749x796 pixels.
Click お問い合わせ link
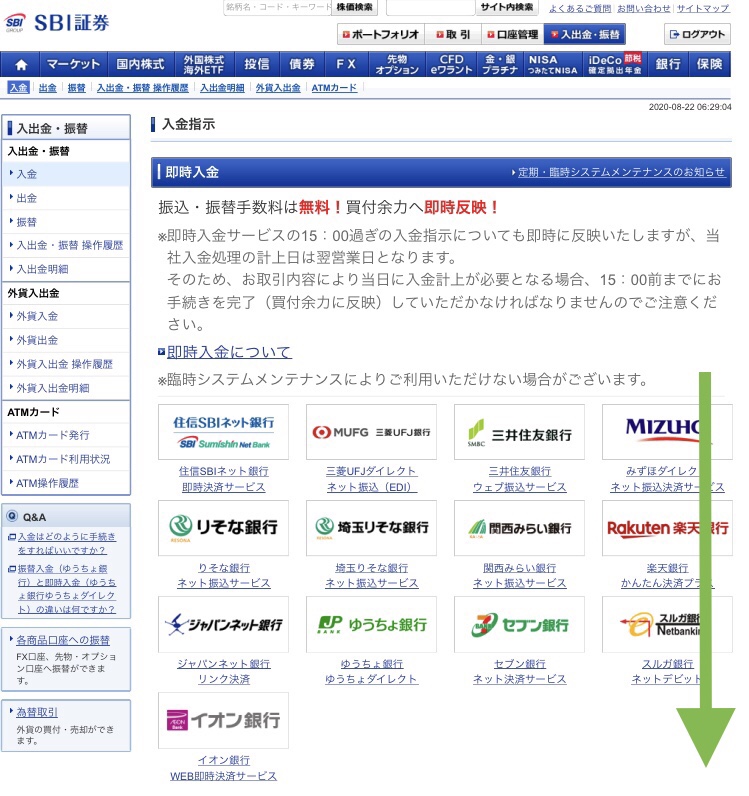coord(644,8)
